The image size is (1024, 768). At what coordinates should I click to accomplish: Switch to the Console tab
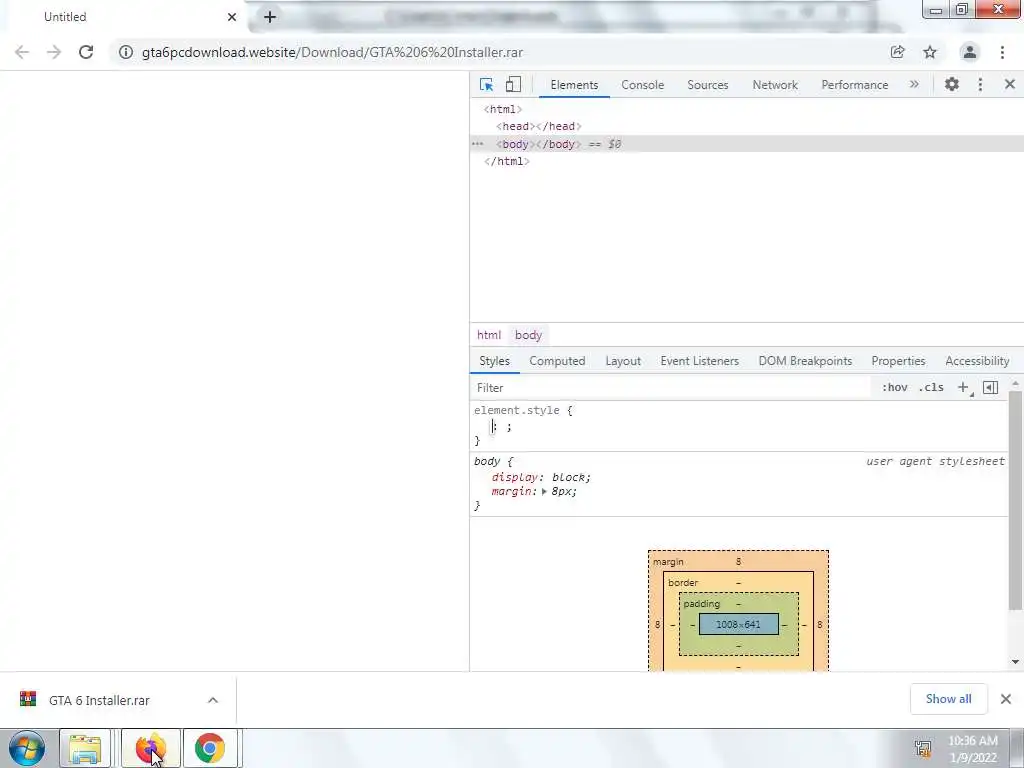tap(643, 85)
